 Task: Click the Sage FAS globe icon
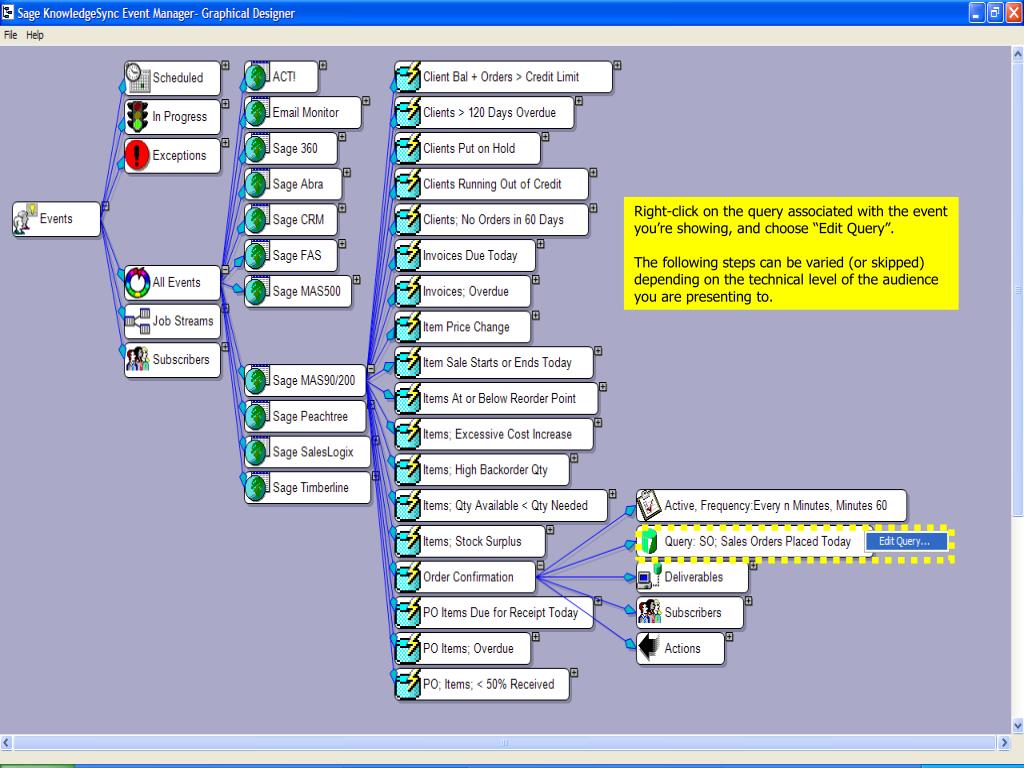[x=257, y=255]
